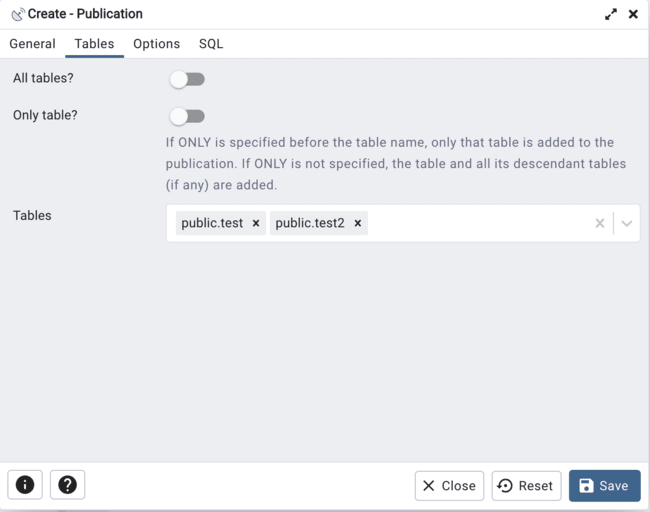Switch to the General tab
The width and height of the screenshot is (650, 512).
[x=32, y=44]
